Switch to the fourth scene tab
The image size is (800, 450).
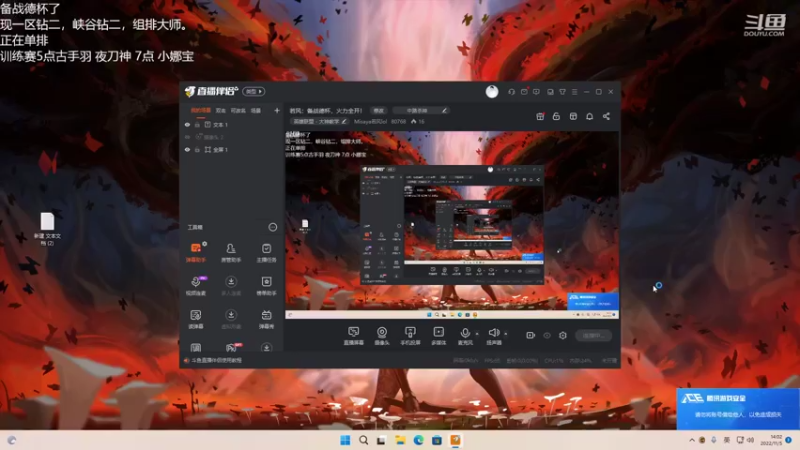click(256, 110)
